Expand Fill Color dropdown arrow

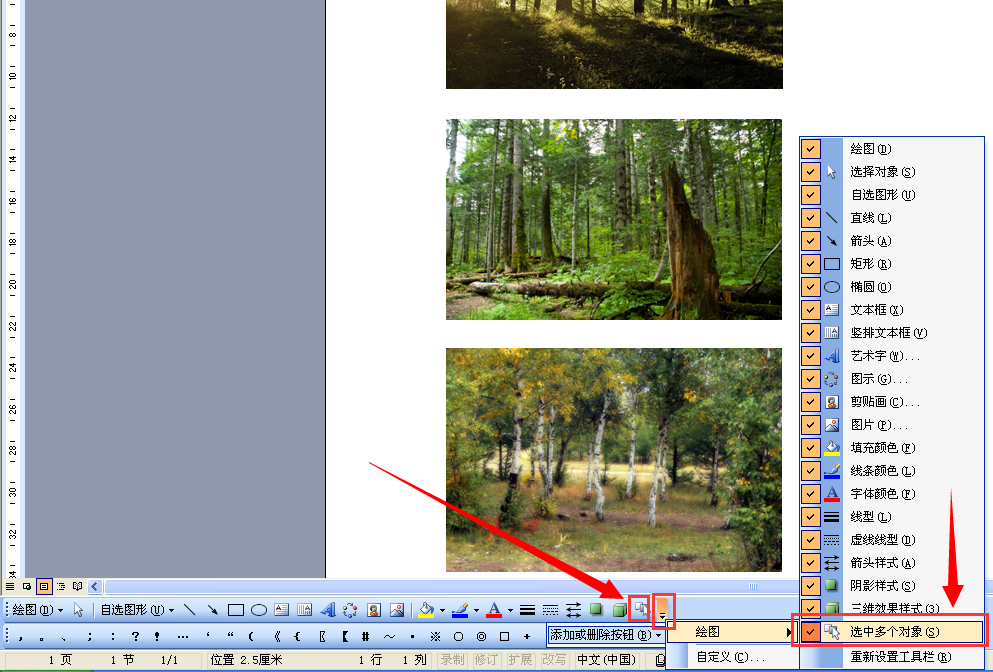click(442, 610)
